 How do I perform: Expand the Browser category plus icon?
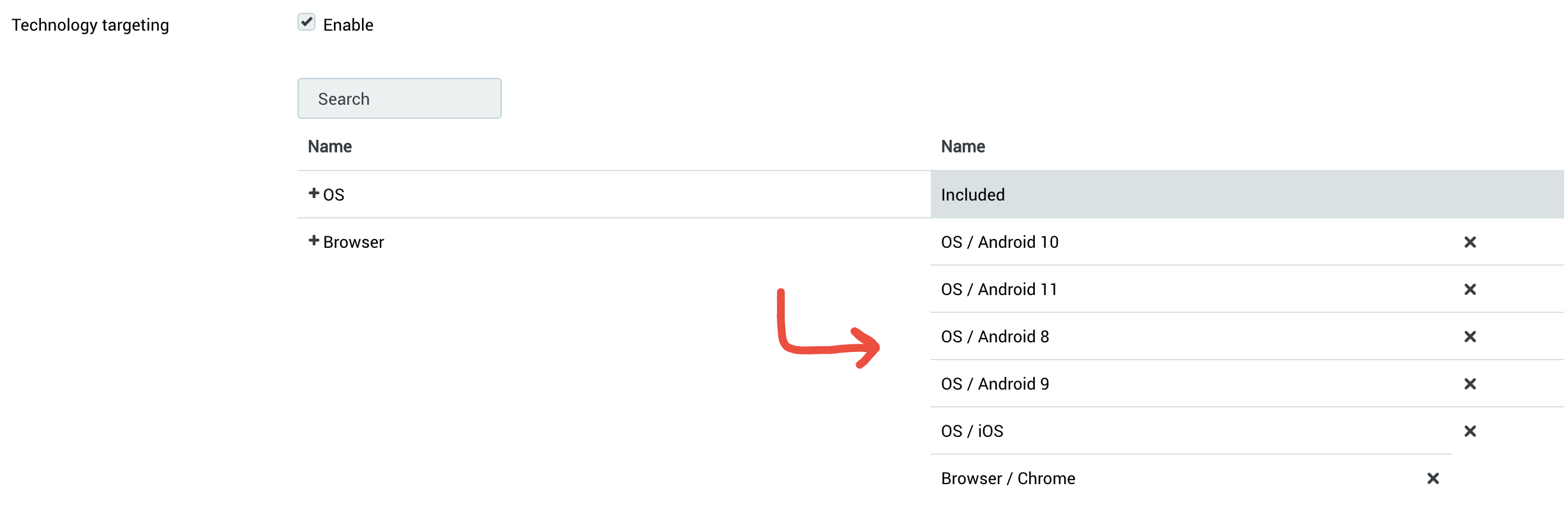pyautogui.click(x=313, y=241)
